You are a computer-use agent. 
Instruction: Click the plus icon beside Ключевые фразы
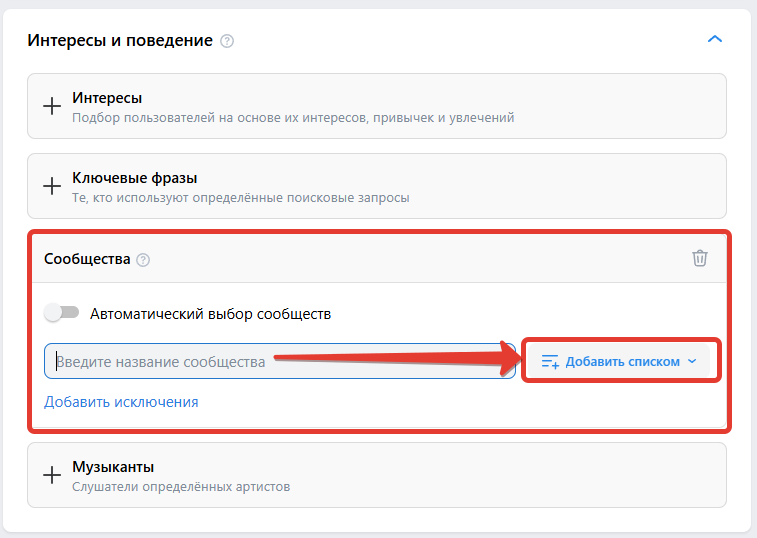(52, 186)
